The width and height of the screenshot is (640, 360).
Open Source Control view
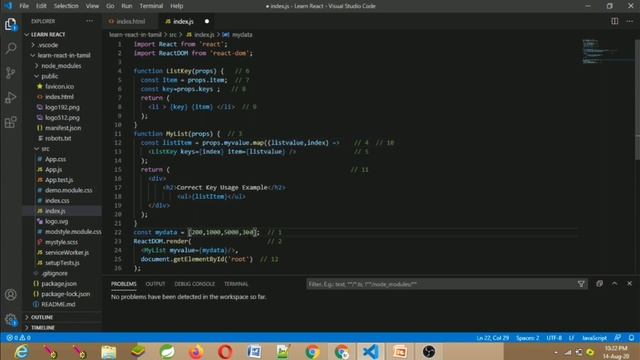click(x=11, y=73)
